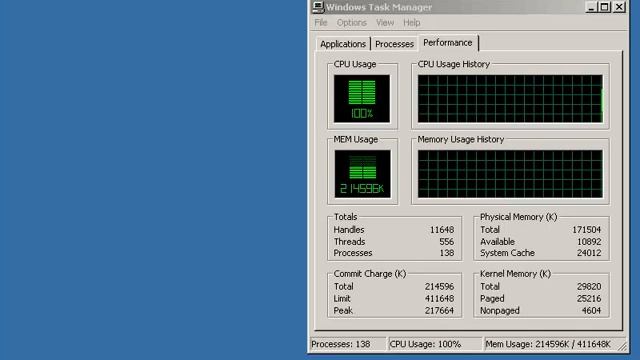Click Commit Charge Total value 214596
The width and height of the screenshot is (640, 360).
pos(439,287)
